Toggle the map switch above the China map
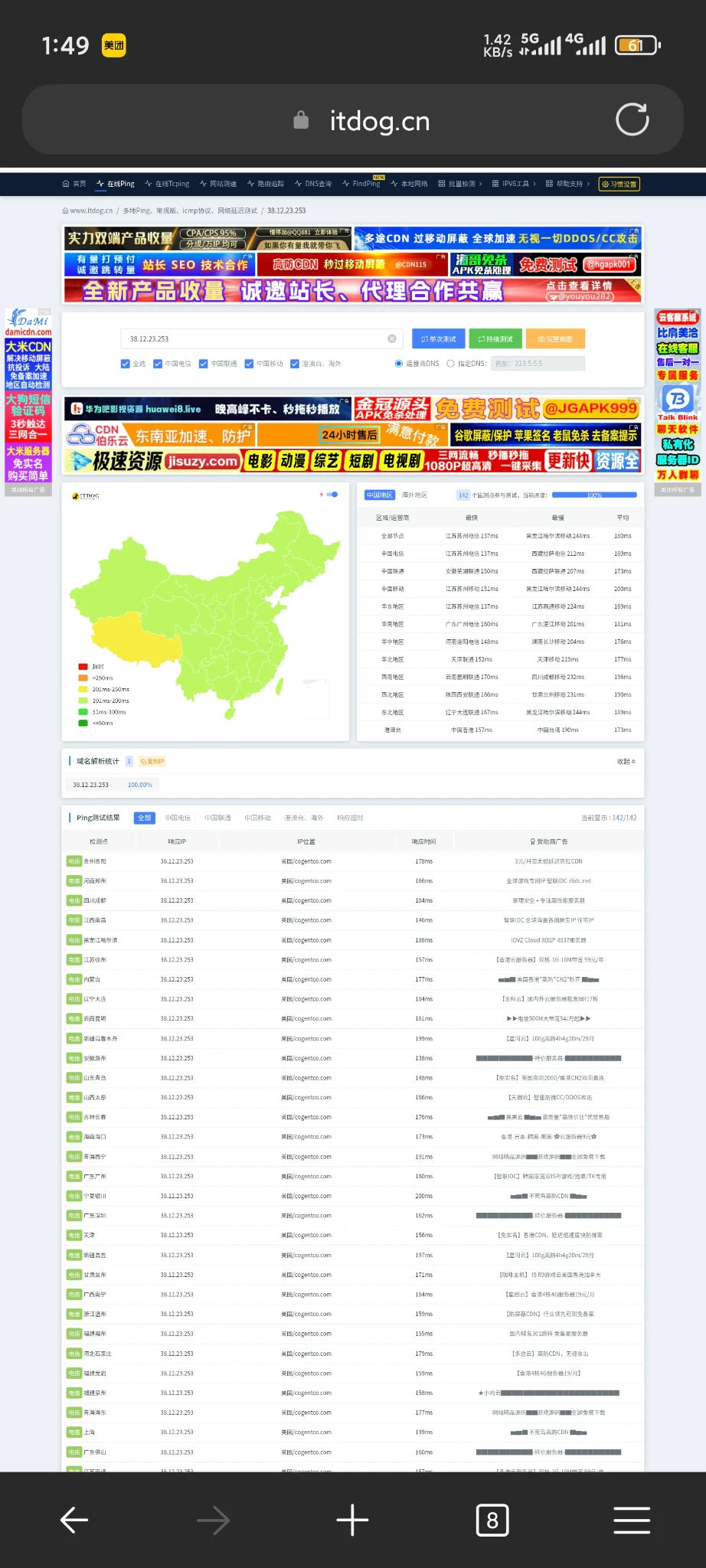The height and width of the screenshot is (1568, 706). coord(332,495)
